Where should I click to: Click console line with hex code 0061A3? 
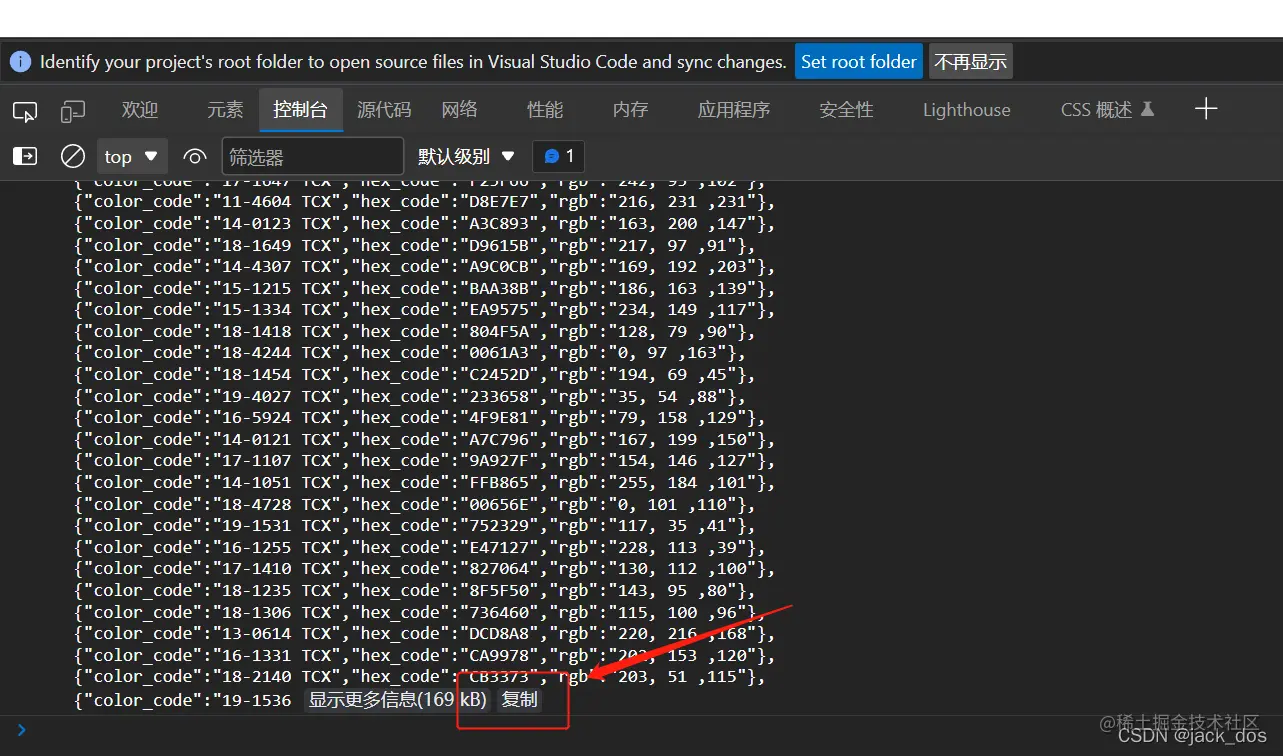click(410, 352)
